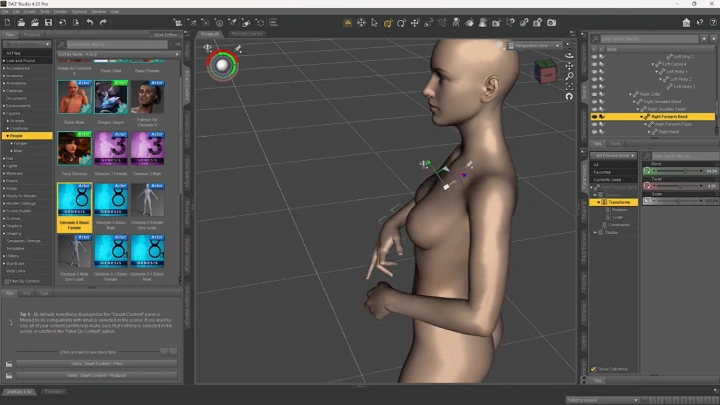Select the Currently Used filter
The height and width of the screenshot is (405, 720).
pos(613,180)
